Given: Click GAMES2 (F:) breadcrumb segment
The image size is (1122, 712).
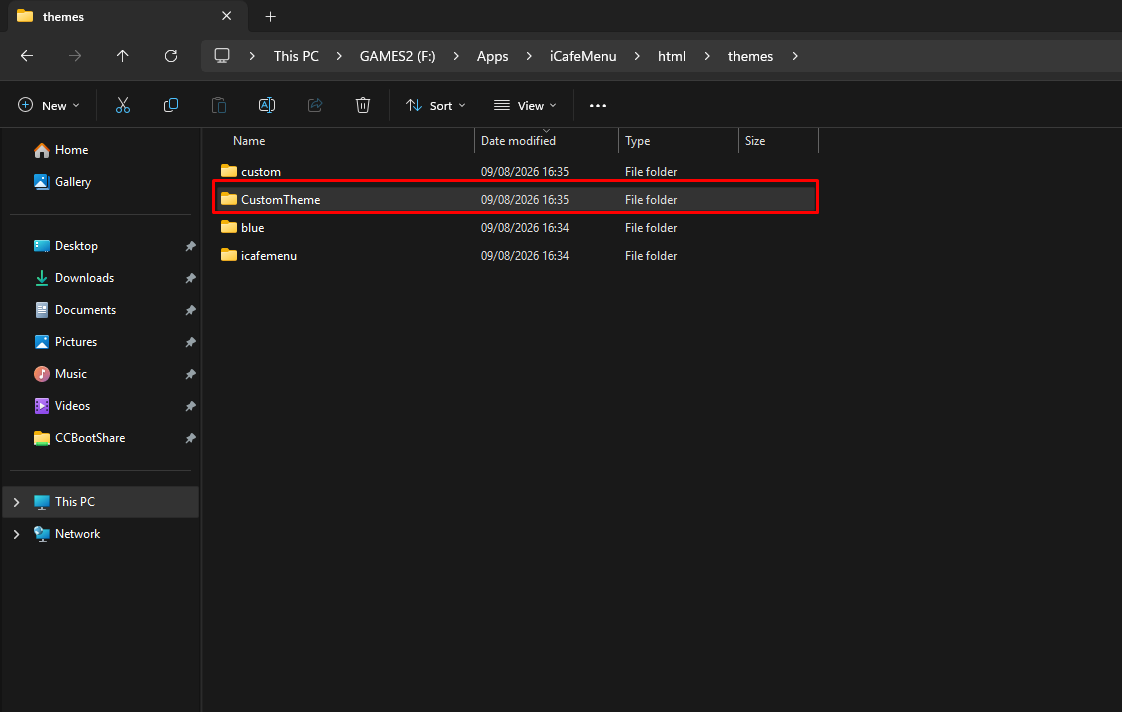Looking at the screenshot, I should pyautogui.click(x=397, y=56).
